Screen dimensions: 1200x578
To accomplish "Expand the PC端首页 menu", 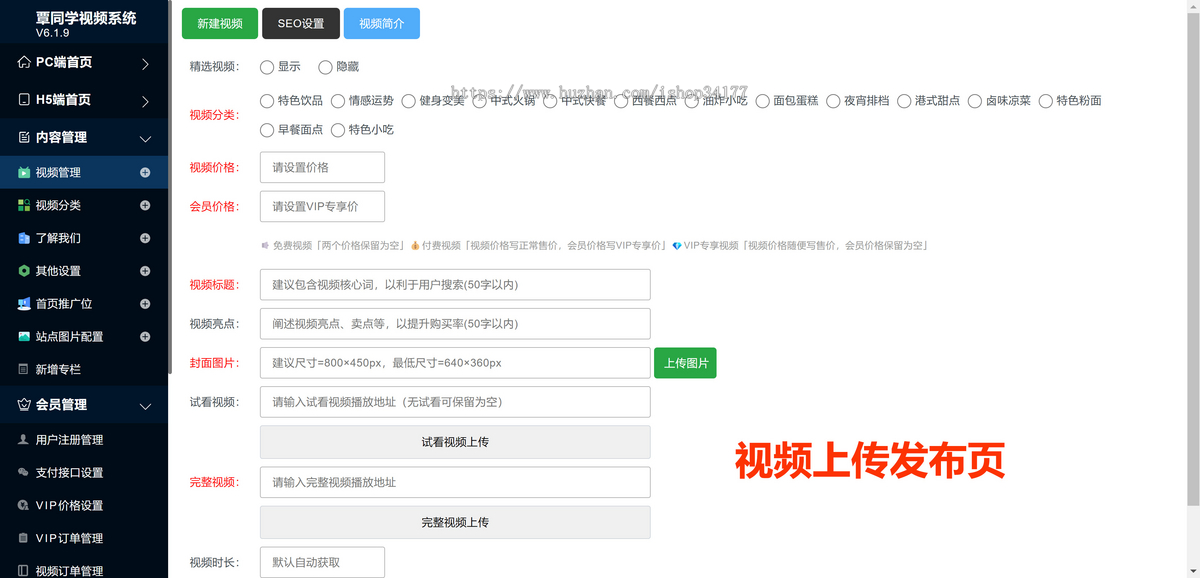I will (x=84, y=63).
